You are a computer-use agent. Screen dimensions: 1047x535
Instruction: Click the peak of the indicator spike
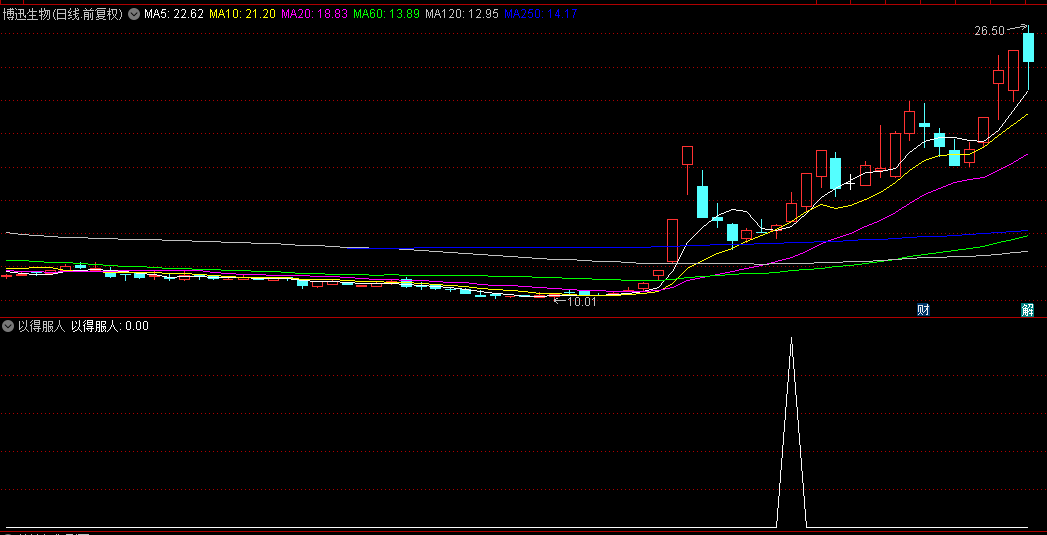point(792,339)
